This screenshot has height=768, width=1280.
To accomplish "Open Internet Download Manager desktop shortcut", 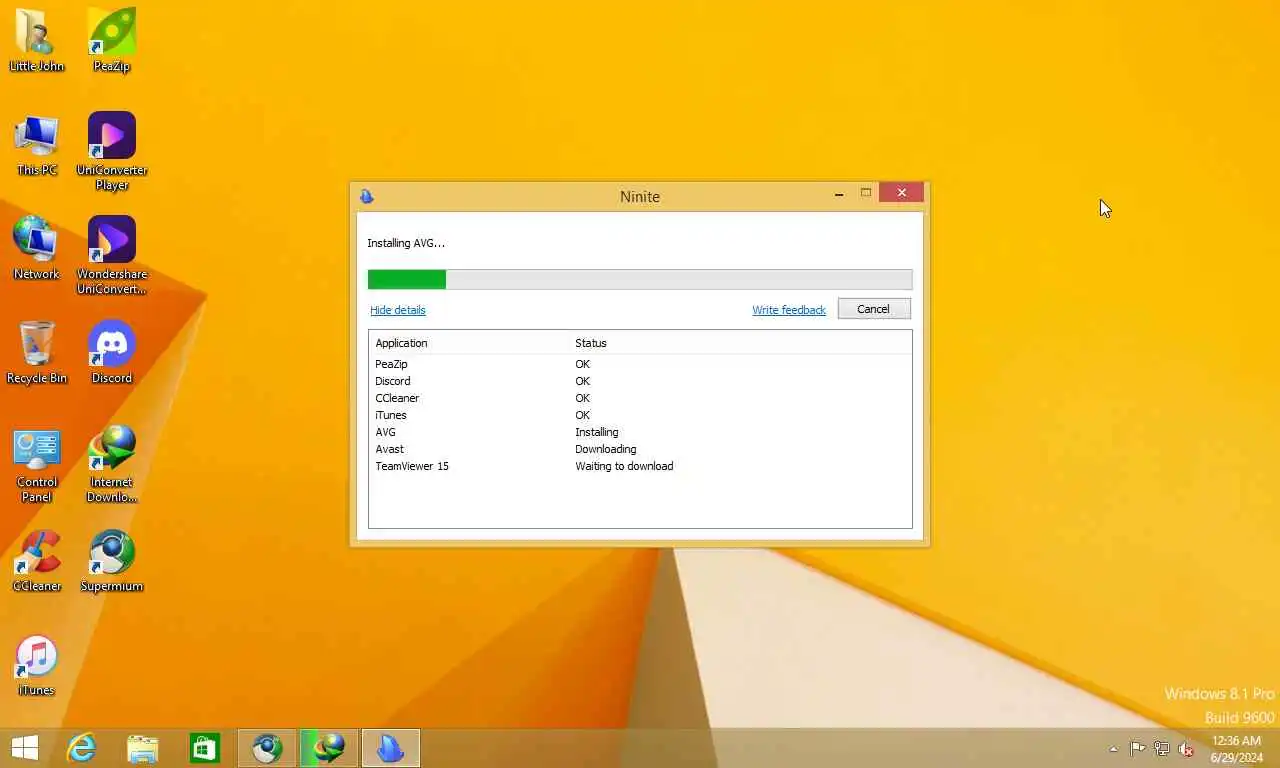I will pyautogui.click(x=112, y=463).
